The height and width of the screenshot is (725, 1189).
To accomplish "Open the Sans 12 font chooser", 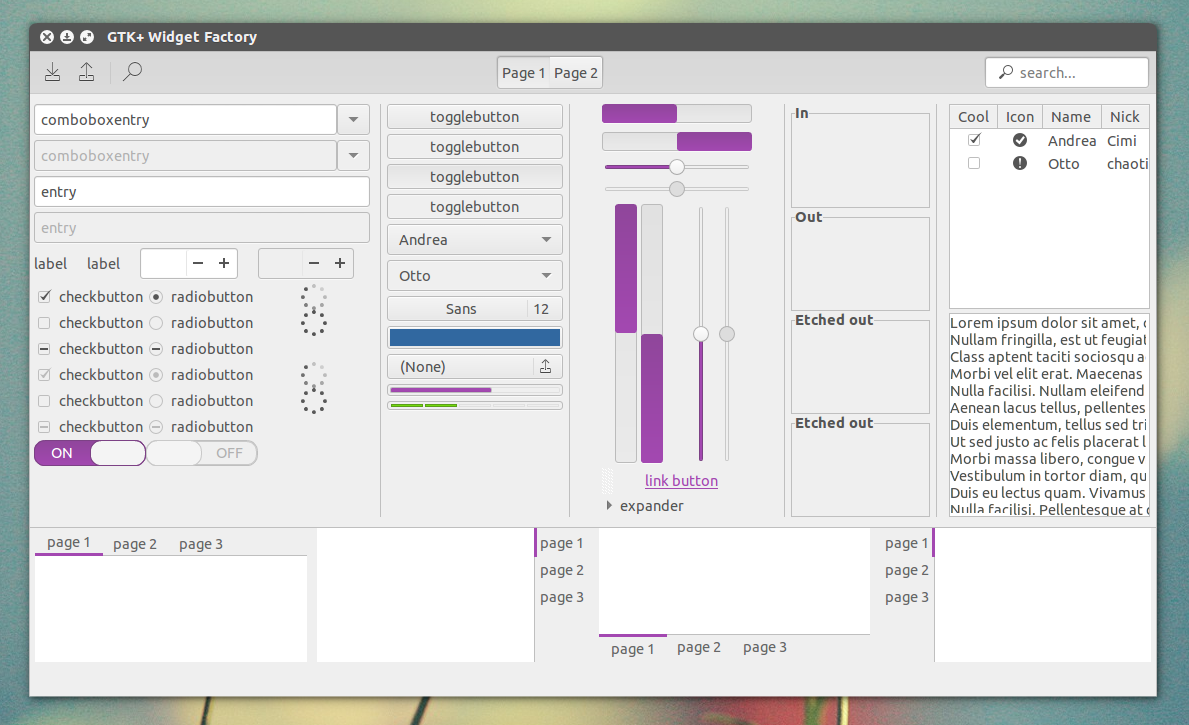I will (474, 308).
